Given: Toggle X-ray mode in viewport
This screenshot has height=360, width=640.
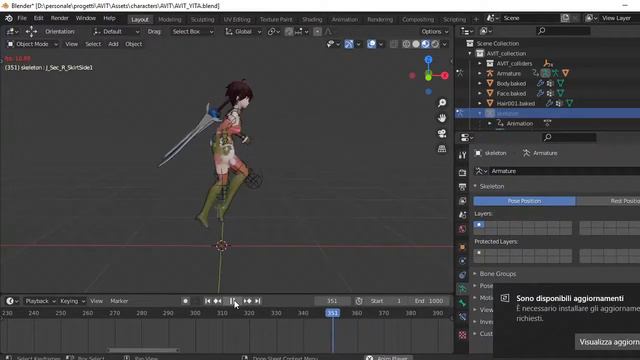Looking at the screenshot, I should pos(393,44).
